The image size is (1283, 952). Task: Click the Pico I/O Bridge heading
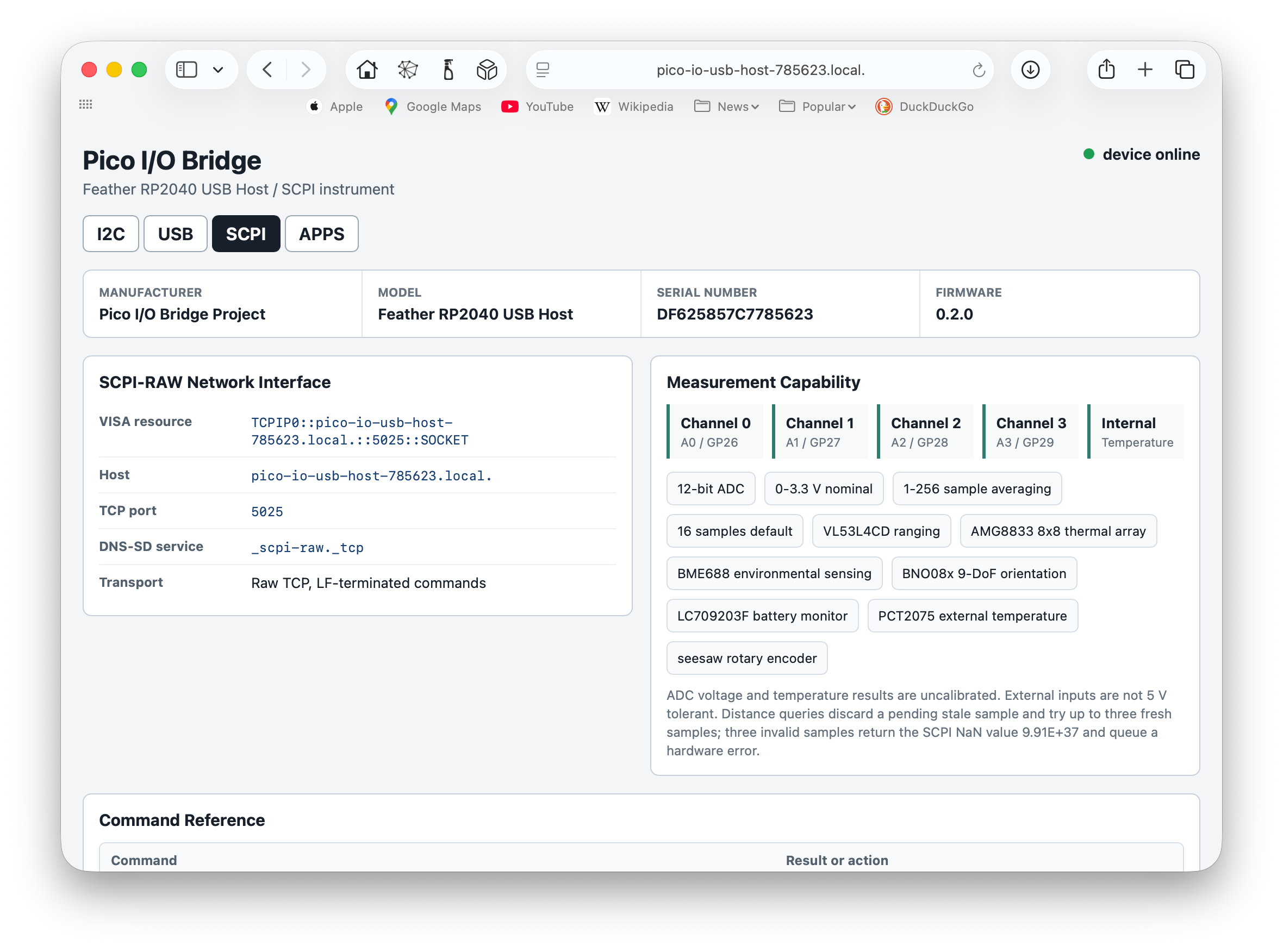[x=172, y=161]
